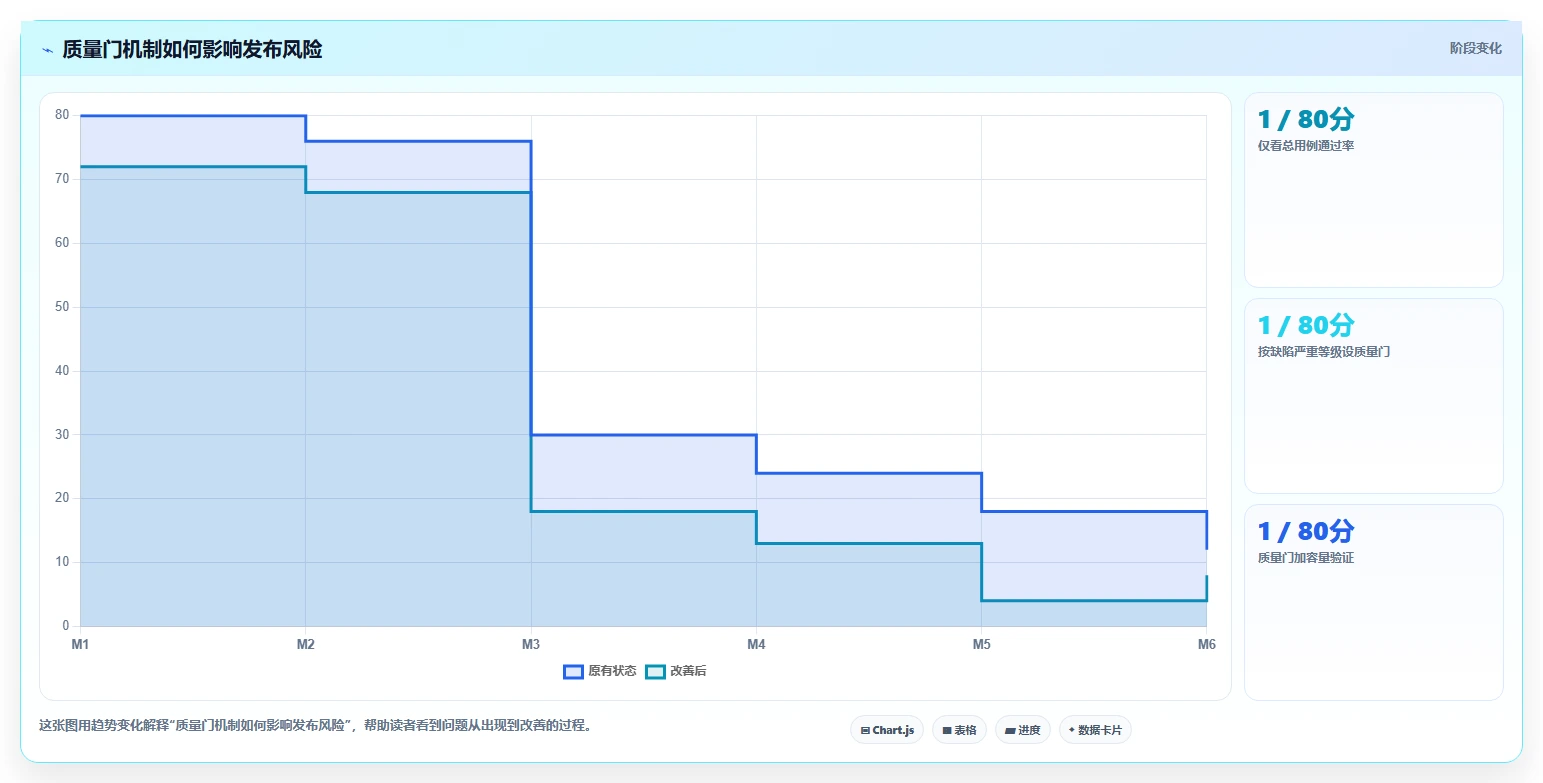The width and height of the screenshot is (1543, 783).
Task: Click the M3 axis label
Action: pyautogui.click(x=531, y=644)
